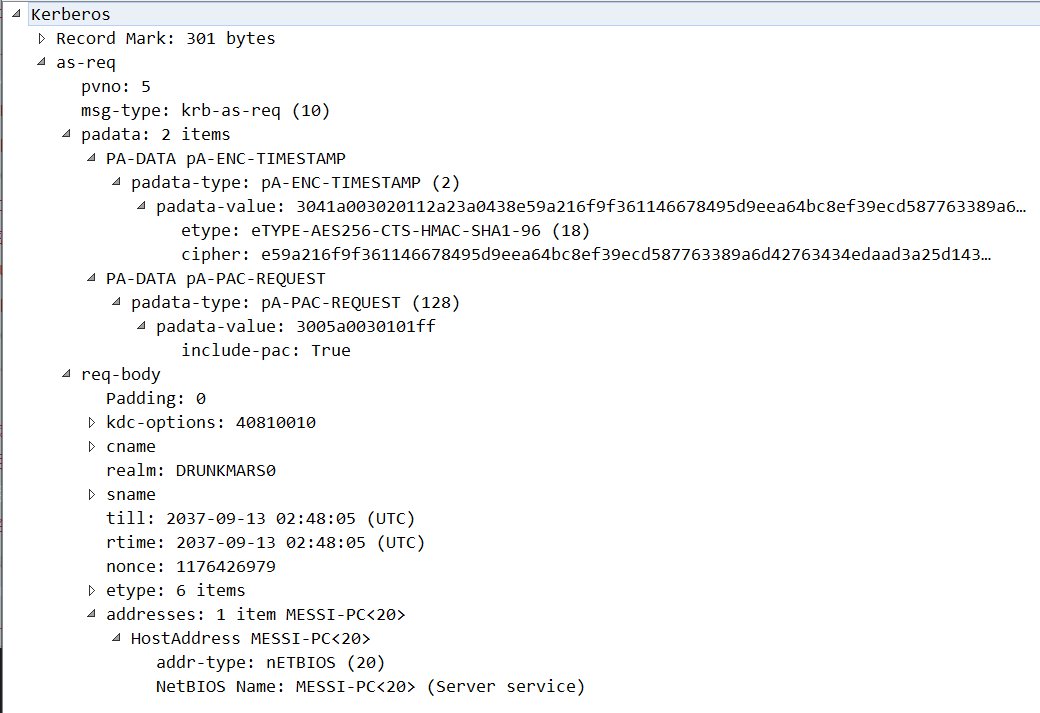Collapse the HostAddress MESSI-PC<20> node

click(x=117, y=638)
